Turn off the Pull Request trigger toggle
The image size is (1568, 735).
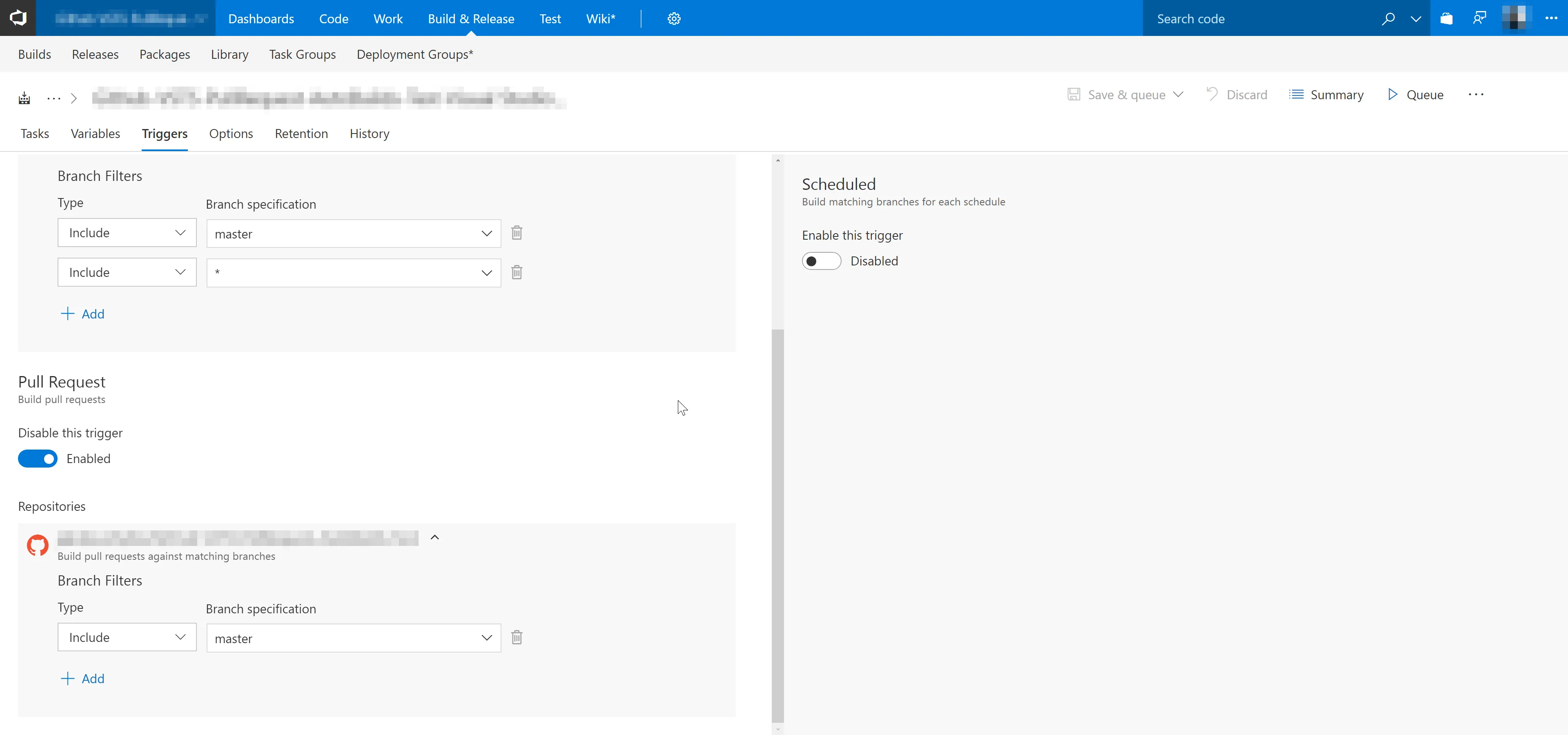coord(38,459)
